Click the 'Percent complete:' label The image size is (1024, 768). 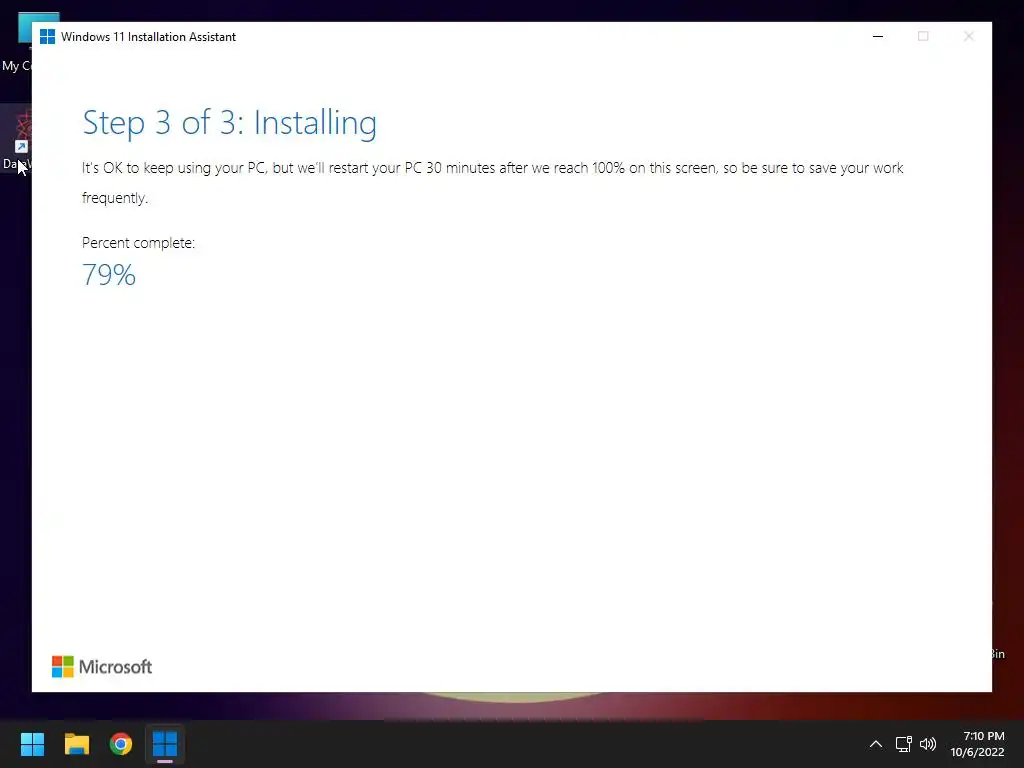138,243
